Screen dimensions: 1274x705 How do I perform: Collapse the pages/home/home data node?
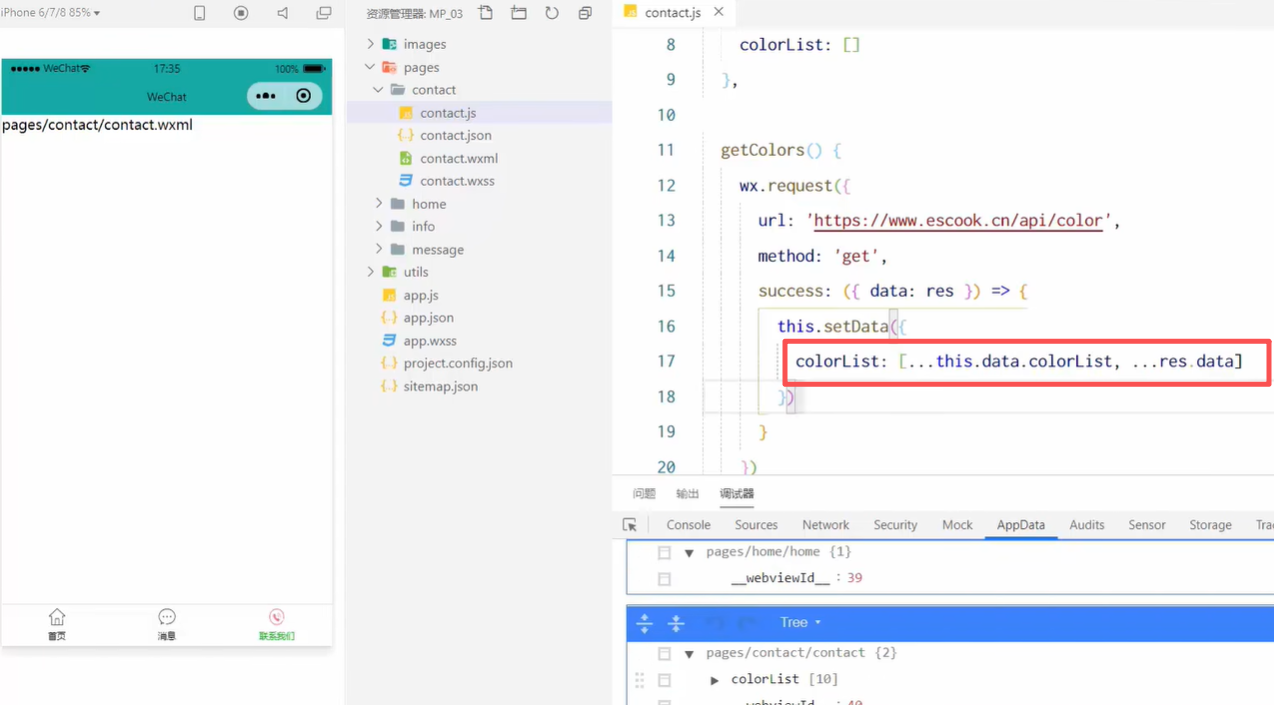(689, 553)
